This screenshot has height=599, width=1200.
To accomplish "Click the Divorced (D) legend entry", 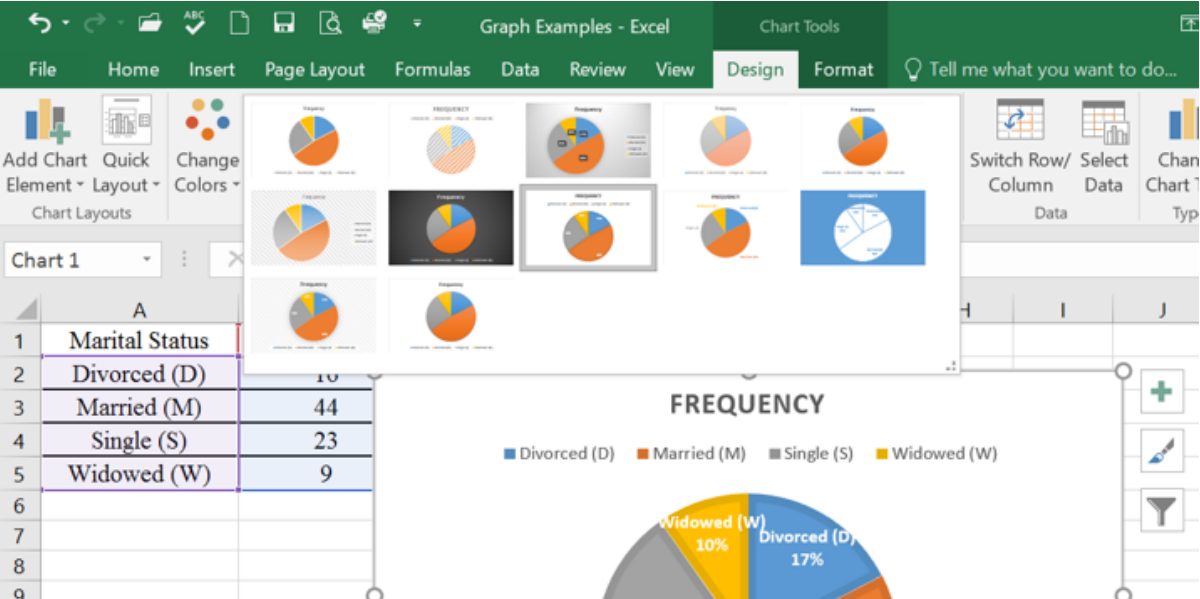I will 559,453.
